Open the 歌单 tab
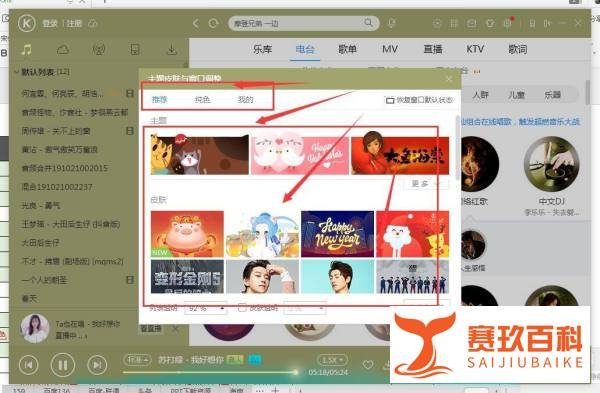Image resolution: width=600 pixels, height=393 pixels. click(x=347, y=49)
